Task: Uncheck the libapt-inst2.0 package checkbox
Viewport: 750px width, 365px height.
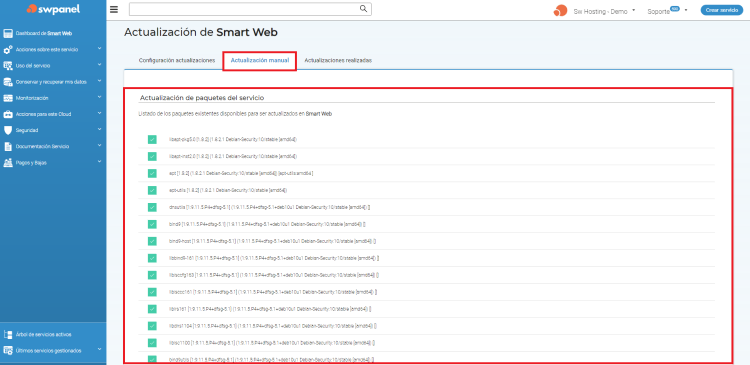Action: coord(152,156)
